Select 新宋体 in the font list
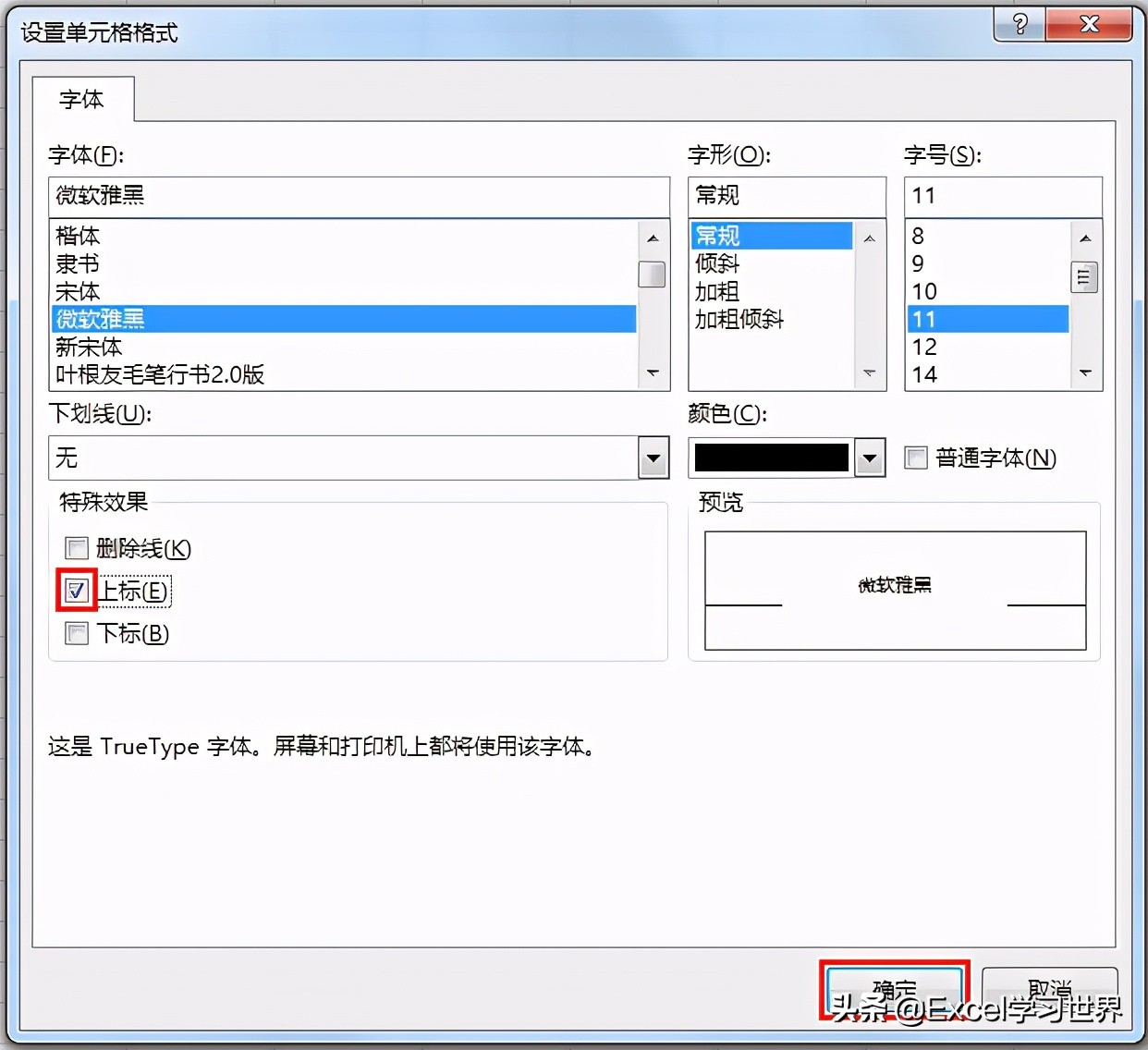1148x1050 pixels. click(x=344, y=347)
